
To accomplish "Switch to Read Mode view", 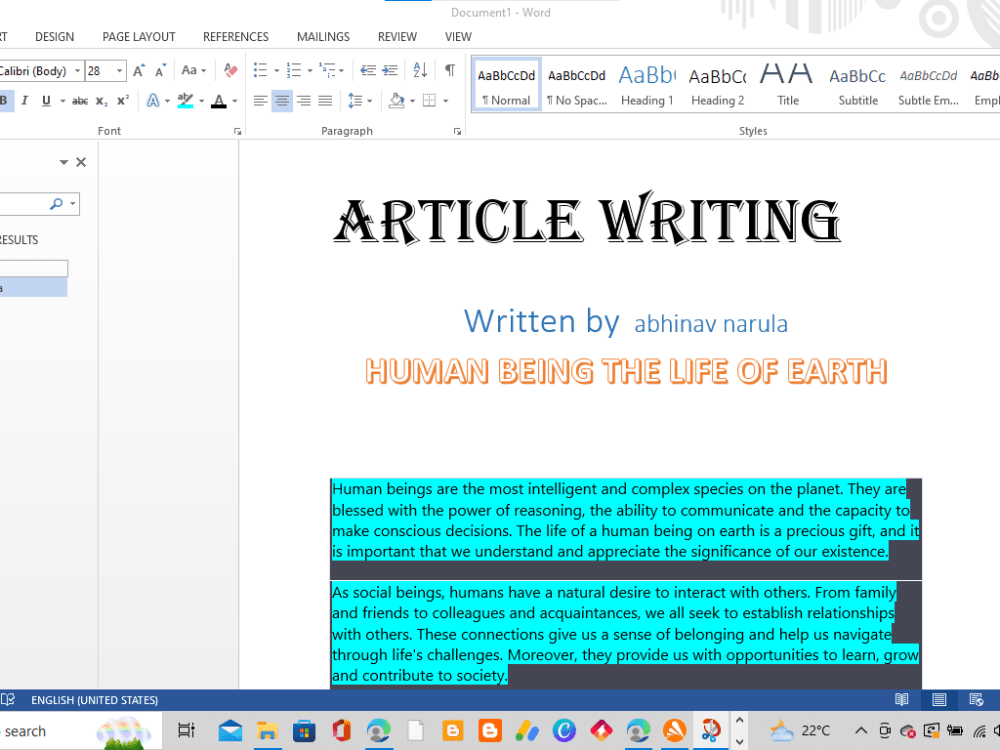I will click(x=901, y=700).
